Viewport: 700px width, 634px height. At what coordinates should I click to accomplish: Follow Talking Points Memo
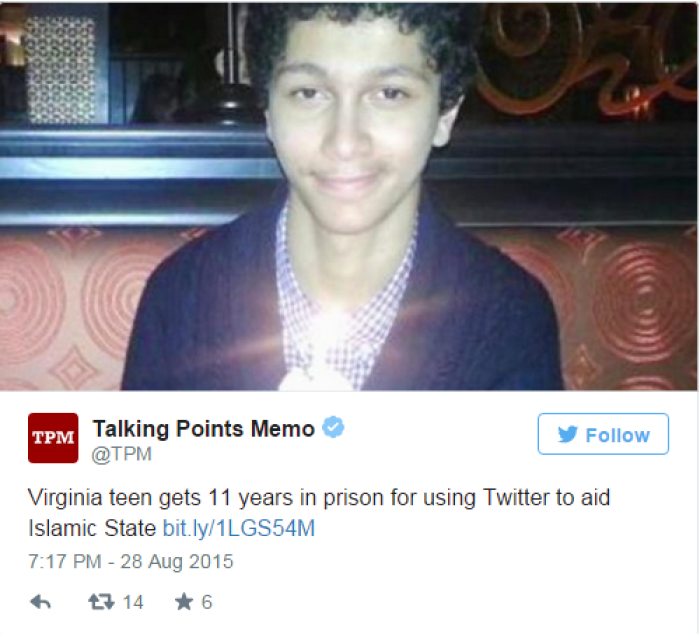[603, 434]
